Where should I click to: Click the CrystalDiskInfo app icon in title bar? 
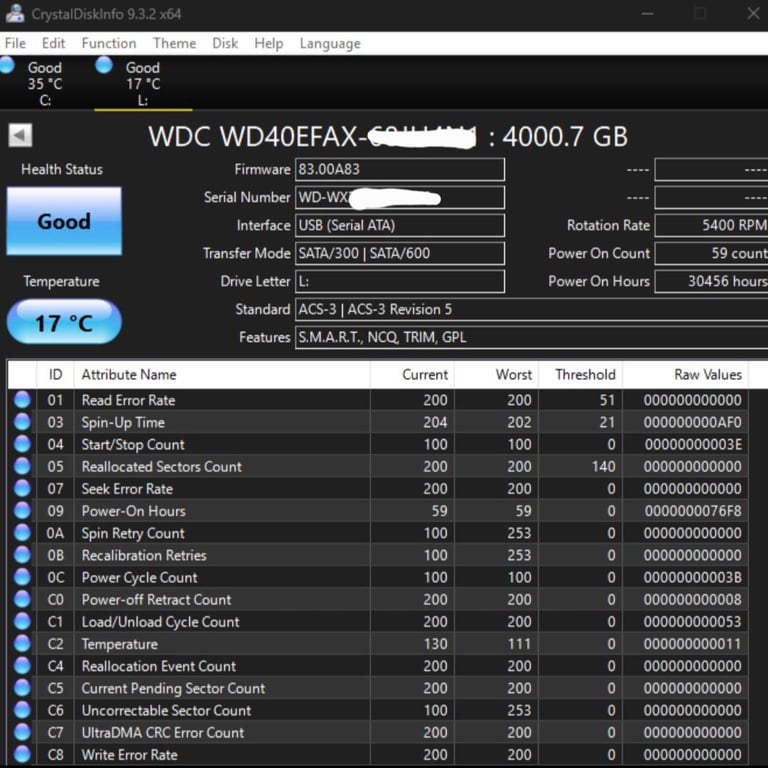coord(14,13)
